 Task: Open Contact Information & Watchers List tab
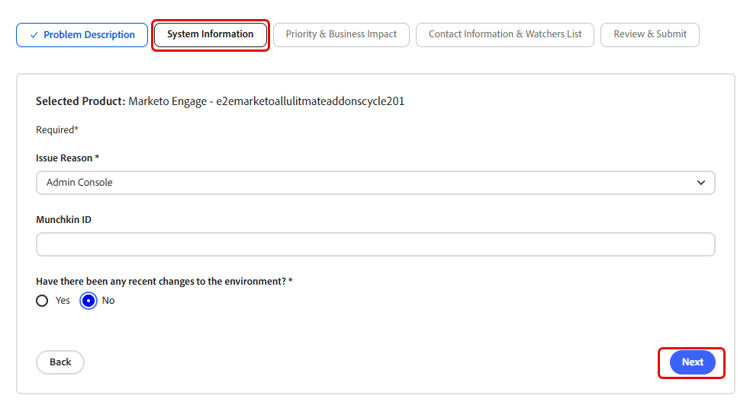click(505, 34)
